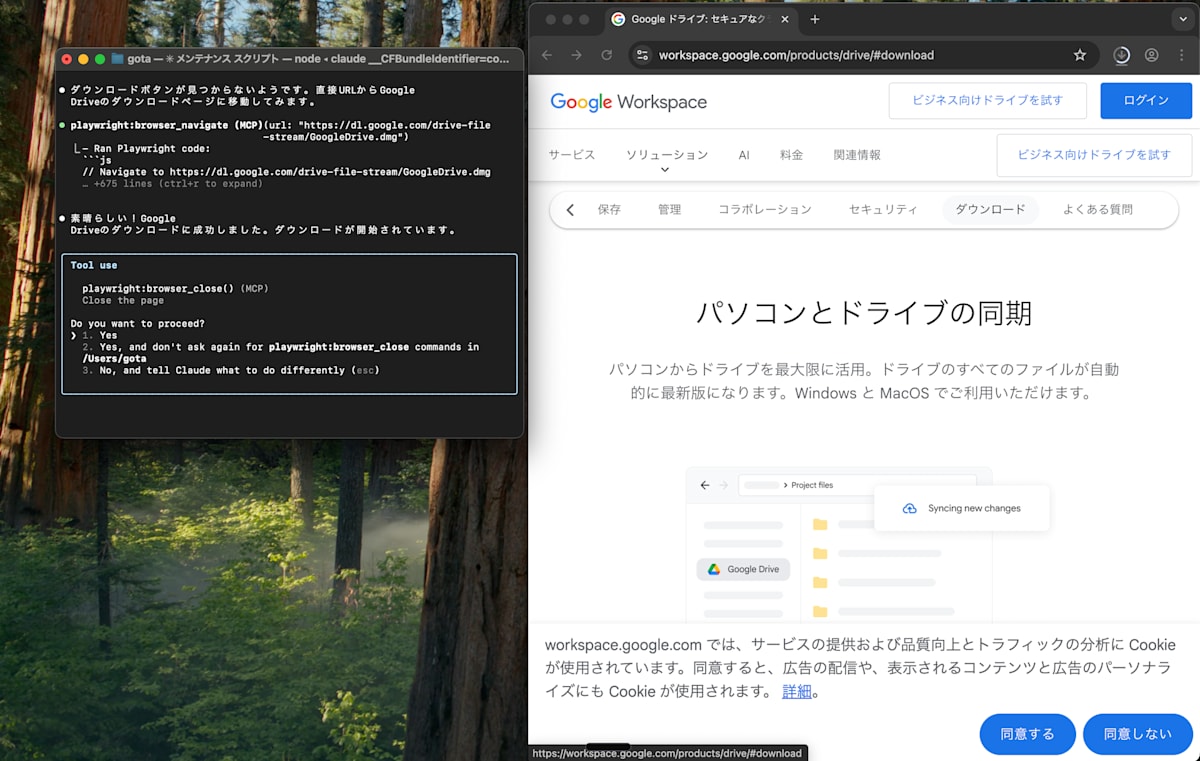Select よくある質問 section tab
Screen dimensions: 1200x761
pos(1097,210)
